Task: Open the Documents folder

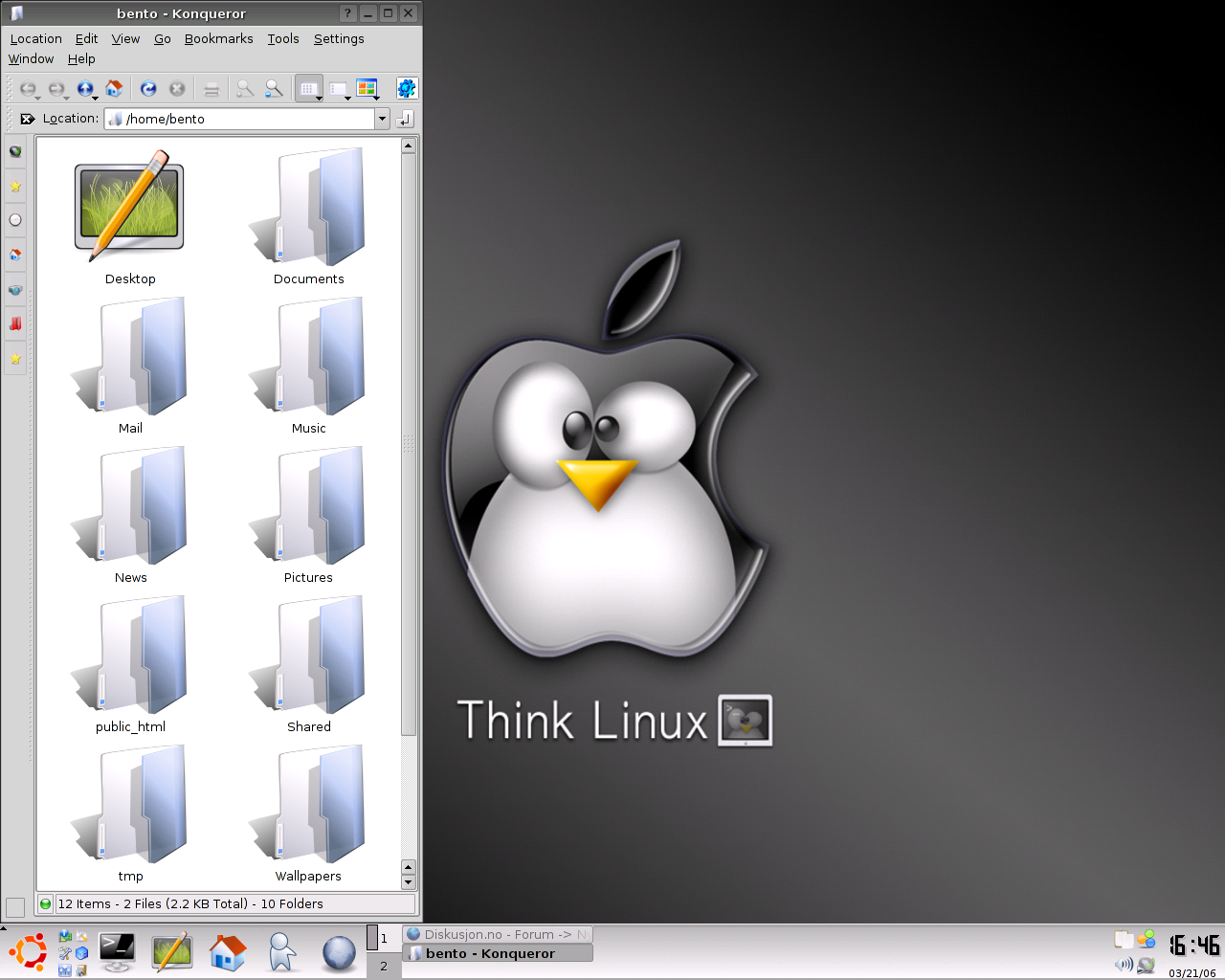Action: [x=308, y=217]
